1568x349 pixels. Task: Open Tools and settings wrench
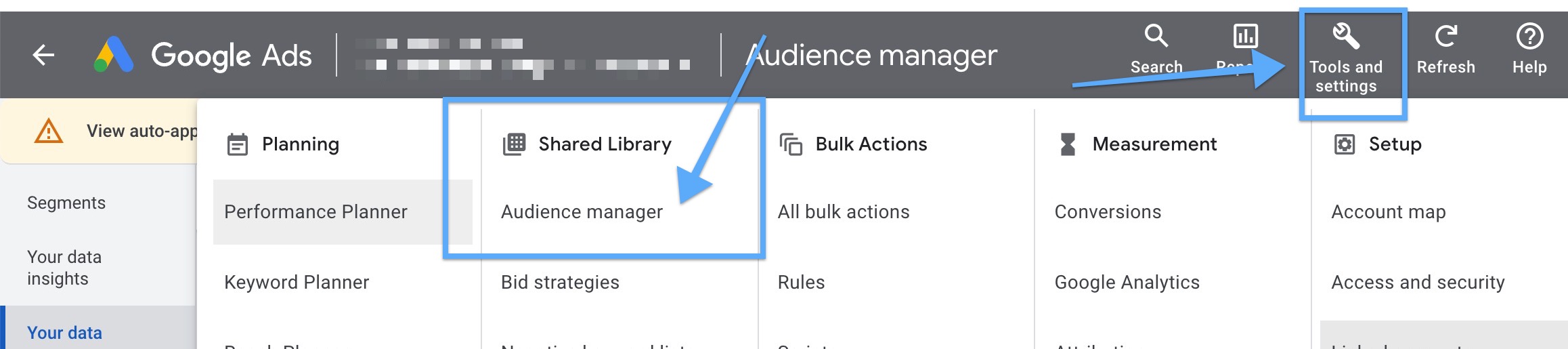1346,36
